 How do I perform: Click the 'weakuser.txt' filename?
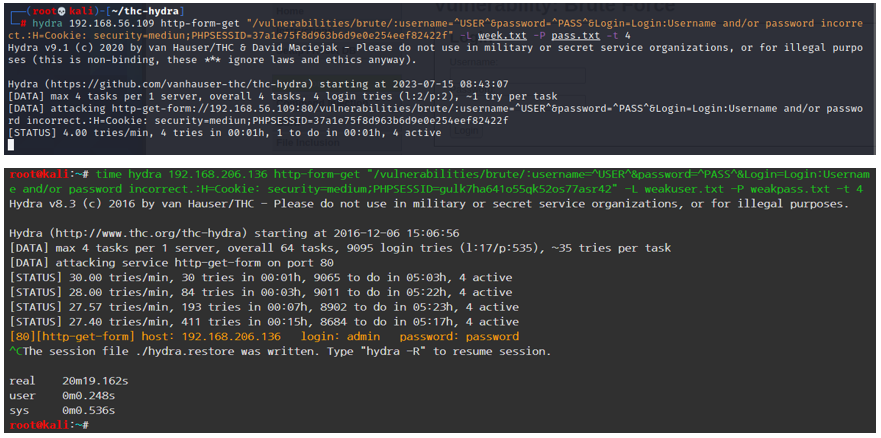[684, 189]
